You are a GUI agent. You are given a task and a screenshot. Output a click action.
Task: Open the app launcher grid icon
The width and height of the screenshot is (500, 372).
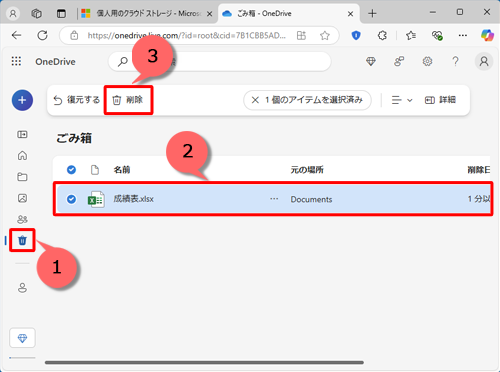pyautogui.click(x=16, y=61)
